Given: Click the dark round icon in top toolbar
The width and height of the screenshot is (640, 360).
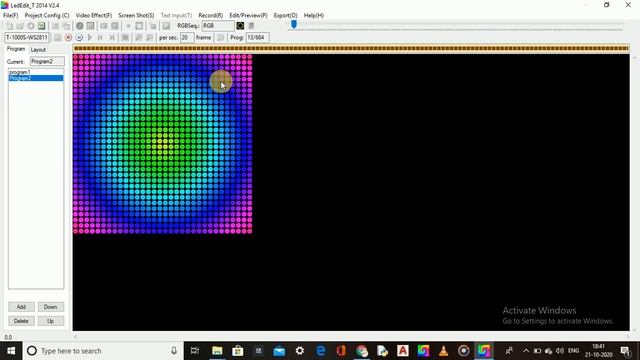Looking at the screenshot, I should (x=80, y=26).
